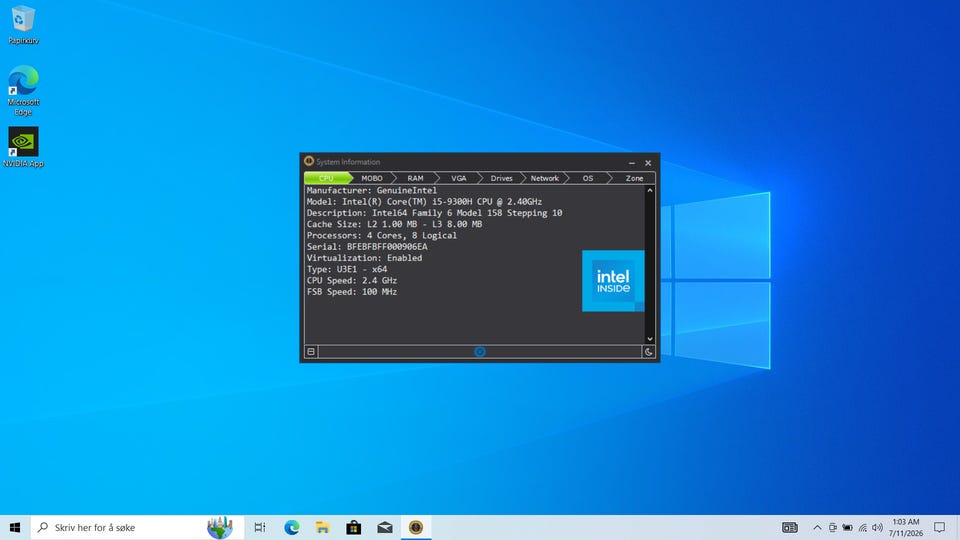Select the Drives tab
This screenshot has width=960, height=540.
(501, 178)
